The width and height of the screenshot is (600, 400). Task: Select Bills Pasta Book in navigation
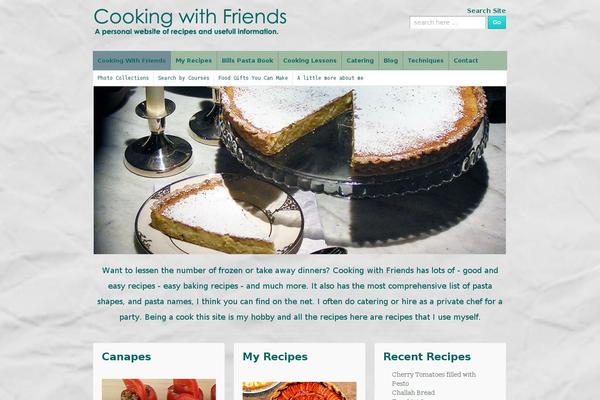pyautogui.click(x=248, y=60)
